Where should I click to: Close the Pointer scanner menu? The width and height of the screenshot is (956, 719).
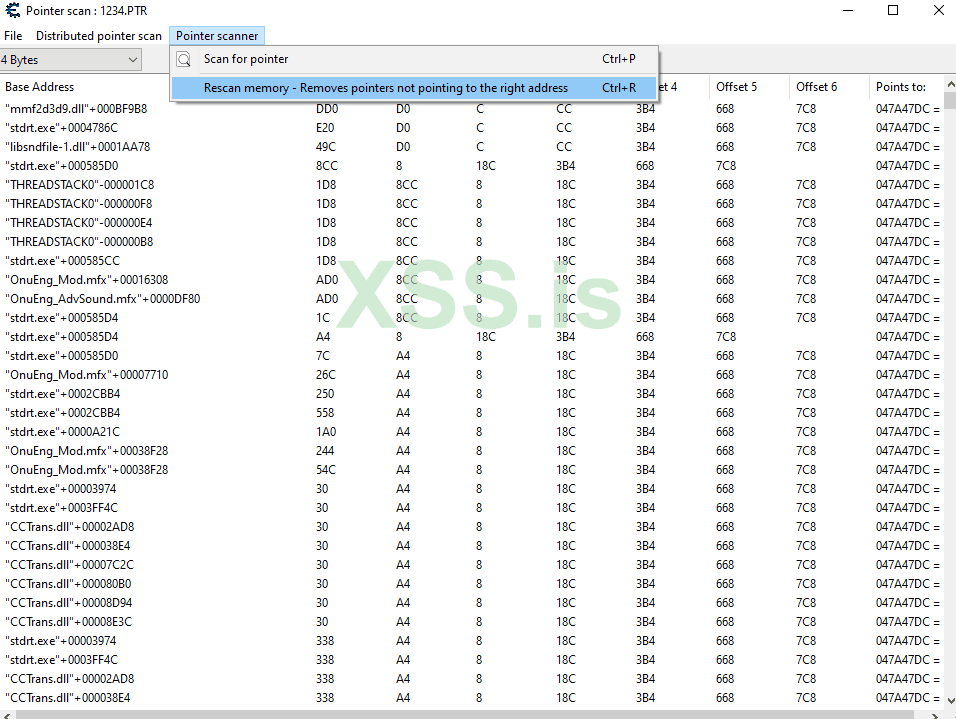pos(217,36)
